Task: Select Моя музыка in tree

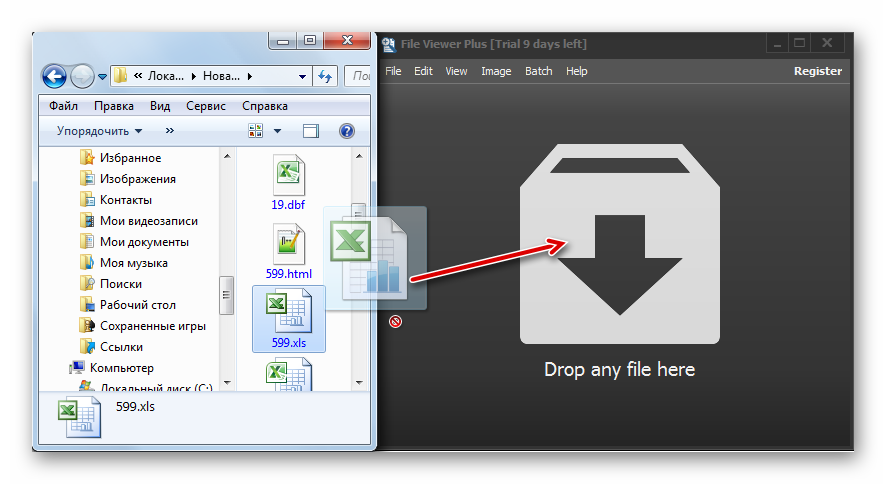Action: 133,263
